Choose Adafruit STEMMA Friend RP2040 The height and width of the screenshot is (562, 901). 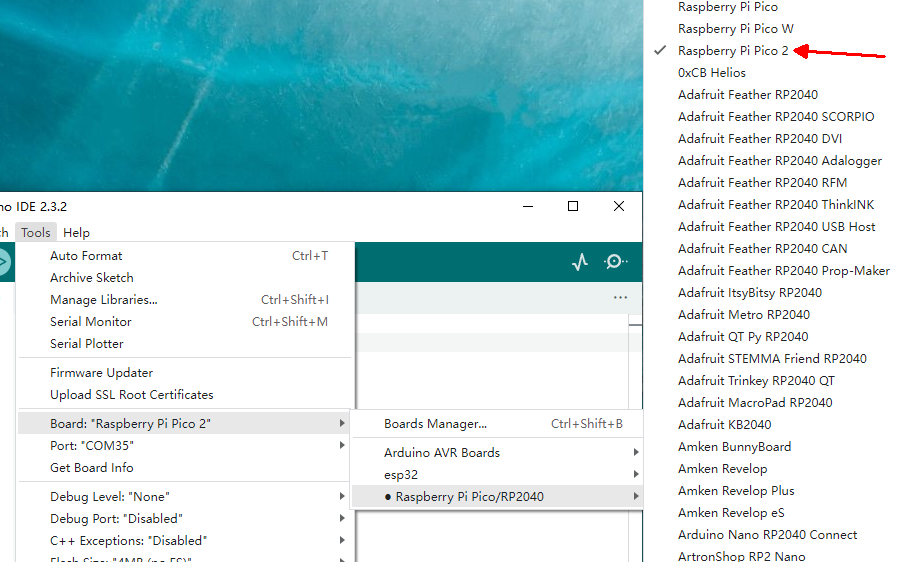click(772, 359)
